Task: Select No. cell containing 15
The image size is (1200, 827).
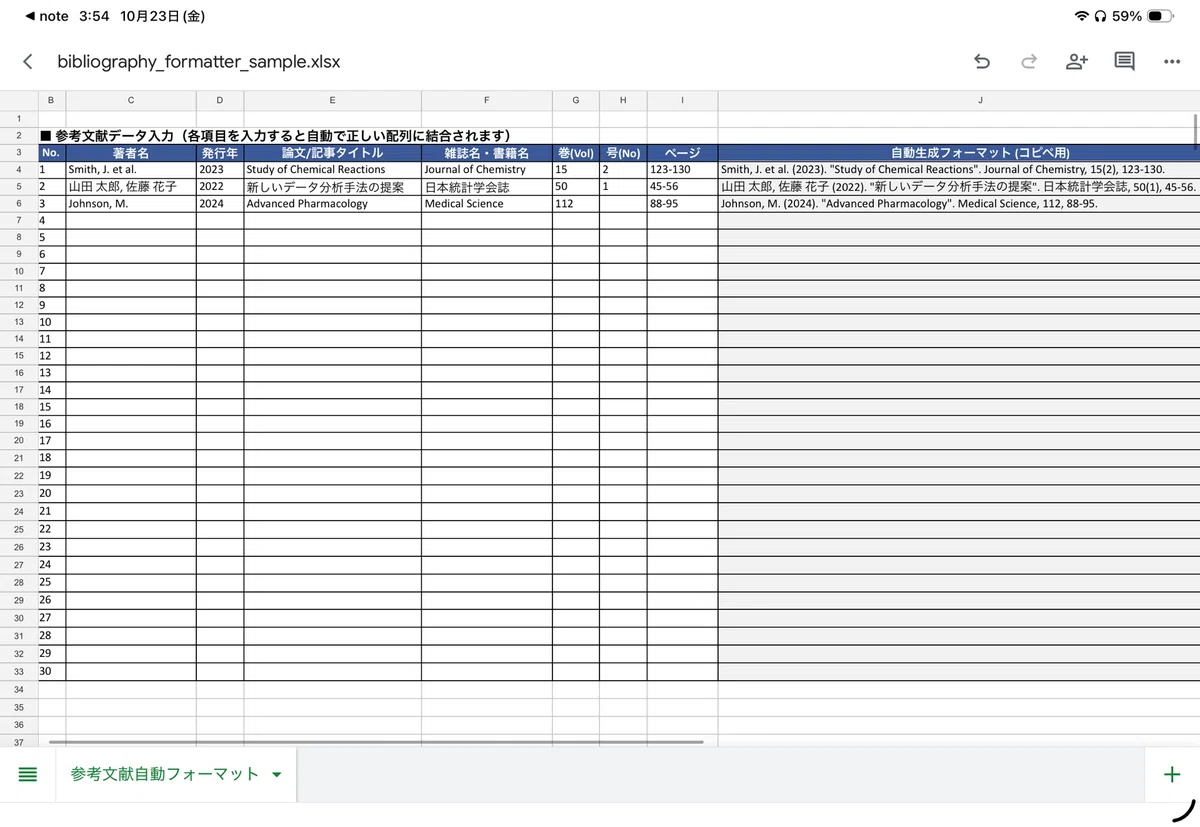Action: [x=51, y=406]
